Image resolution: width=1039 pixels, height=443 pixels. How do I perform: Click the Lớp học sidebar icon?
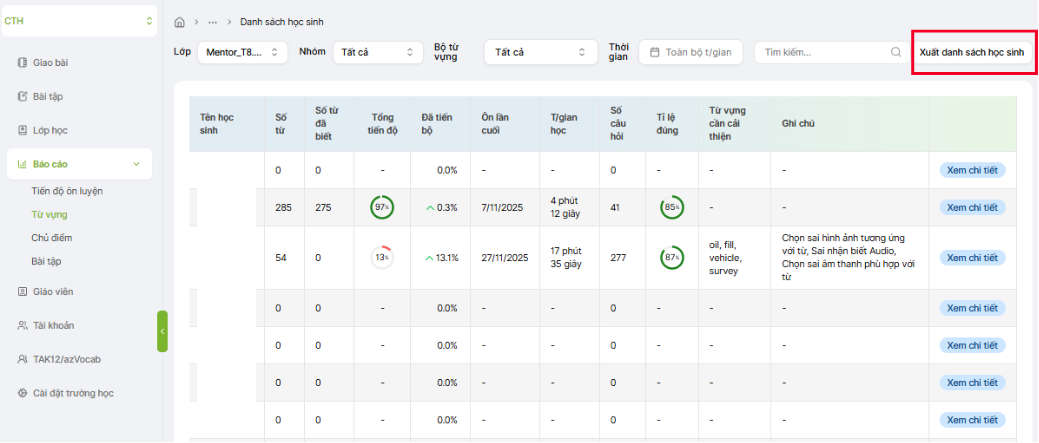22,130
